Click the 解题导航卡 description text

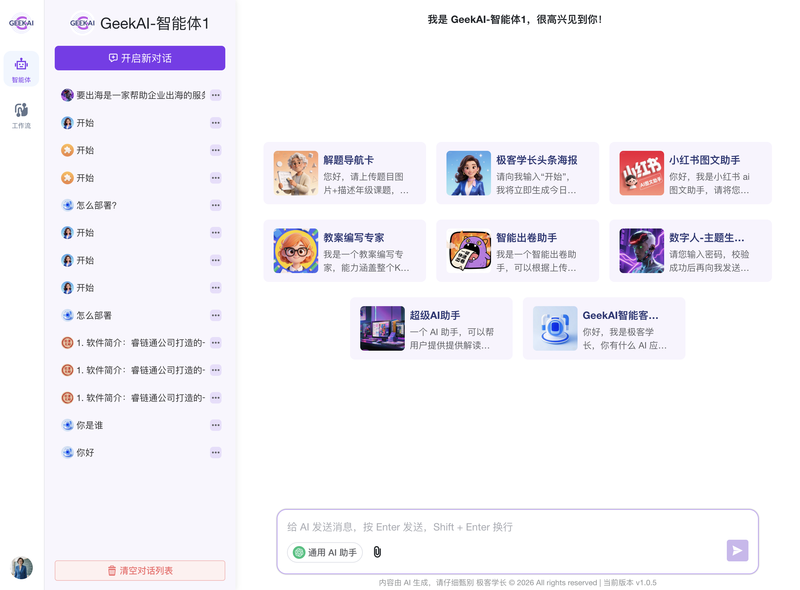pyautogui.click(x=366, y=183)
